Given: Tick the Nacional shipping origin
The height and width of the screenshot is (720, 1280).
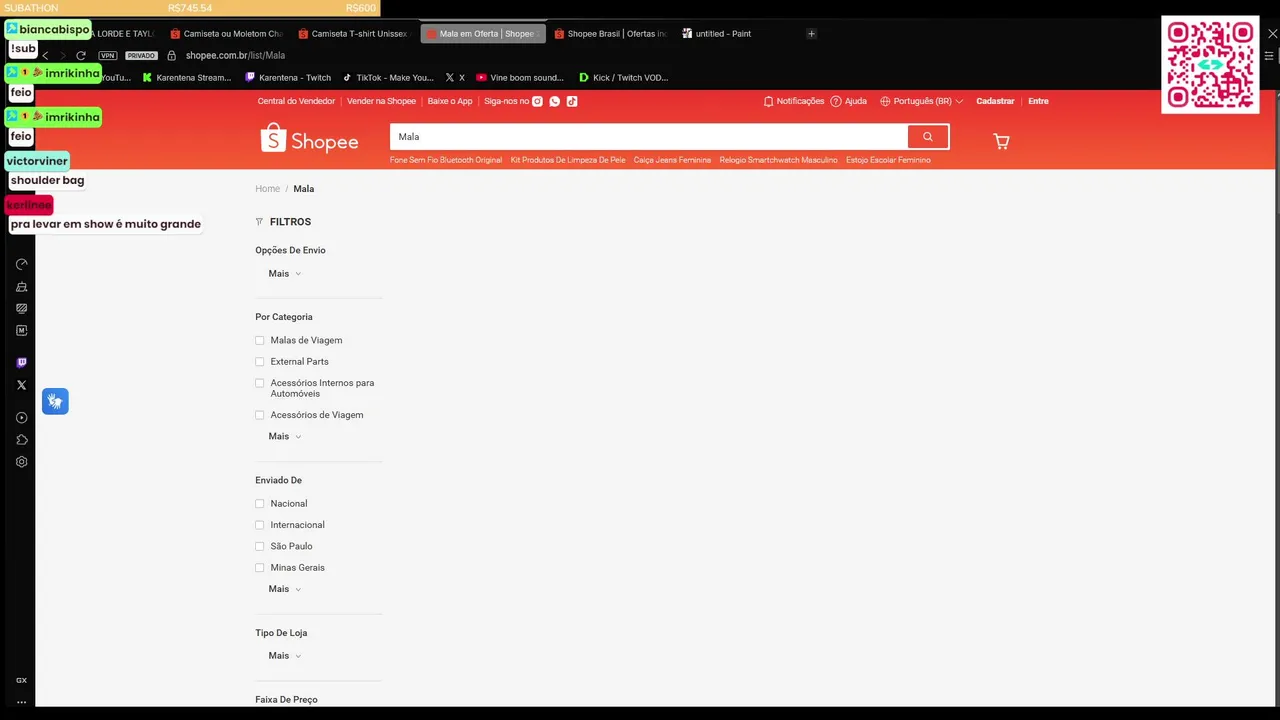Looking at the screenshot, I should (x=260, y=504).
